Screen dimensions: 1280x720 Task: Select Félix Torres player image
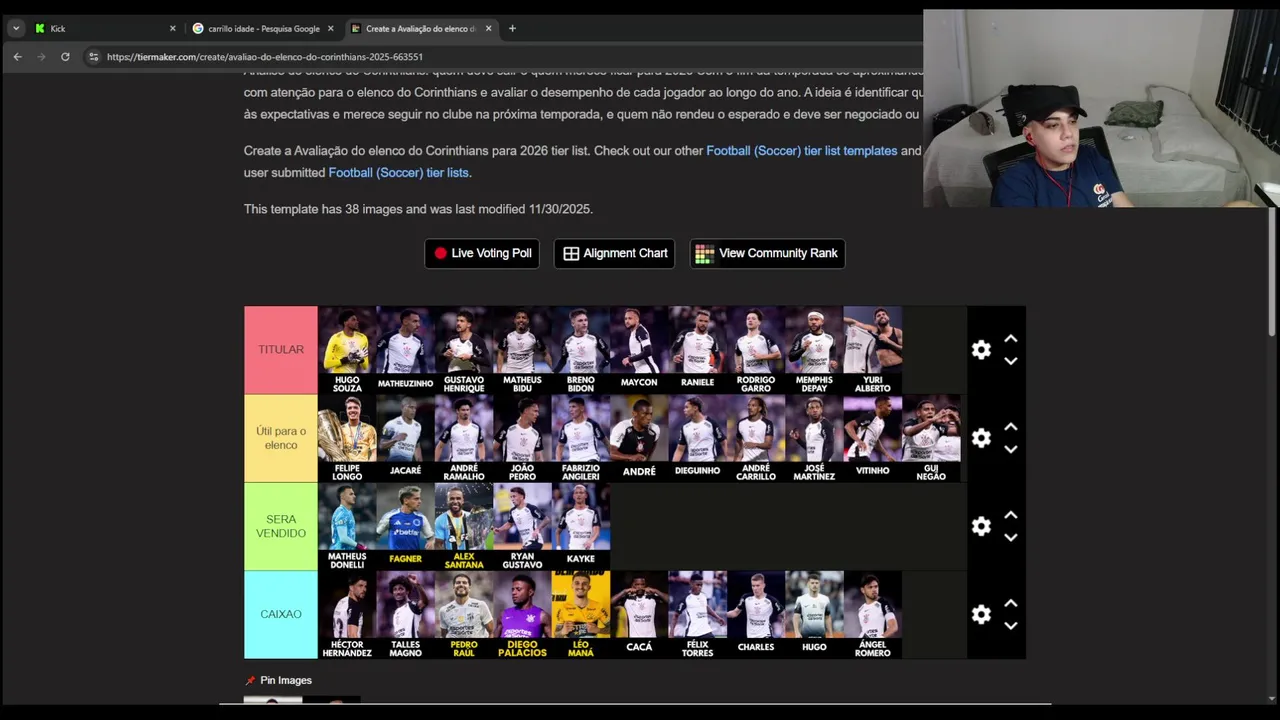[698, 614]
